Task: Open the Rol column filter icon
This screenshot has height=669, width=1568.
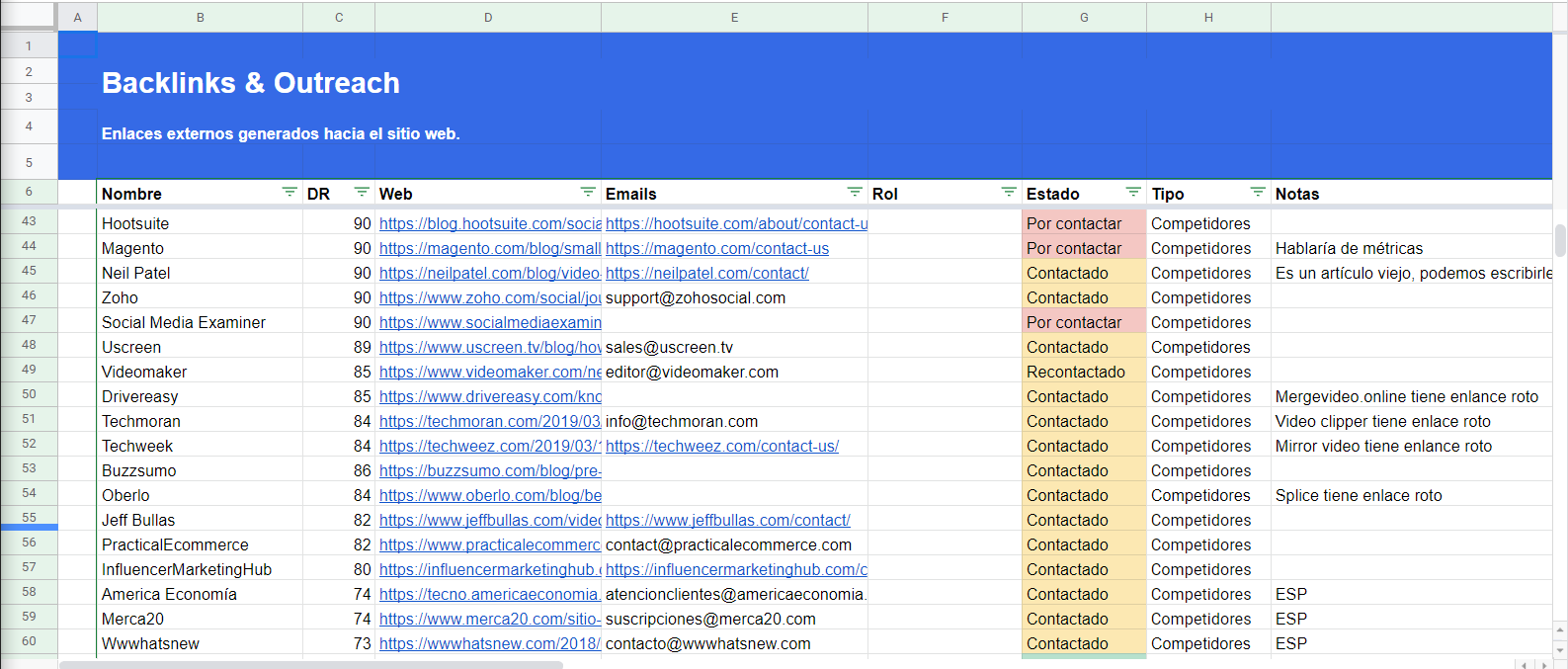Action: (1009, 192)
